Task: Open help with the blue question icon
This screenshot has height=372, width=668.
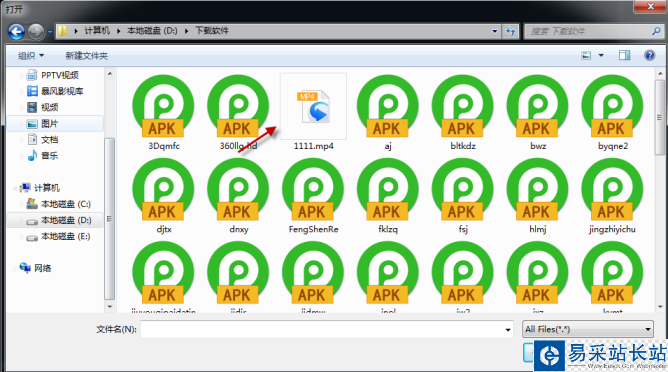Action: 649,55
